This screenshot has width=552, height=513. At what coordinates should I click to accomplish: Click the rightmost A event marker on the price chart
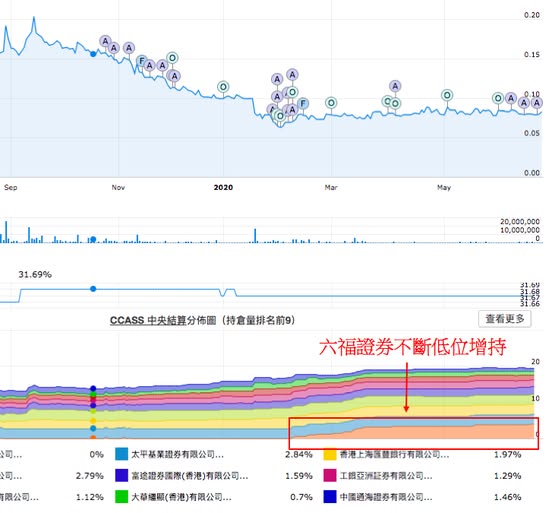pos(537,103)
